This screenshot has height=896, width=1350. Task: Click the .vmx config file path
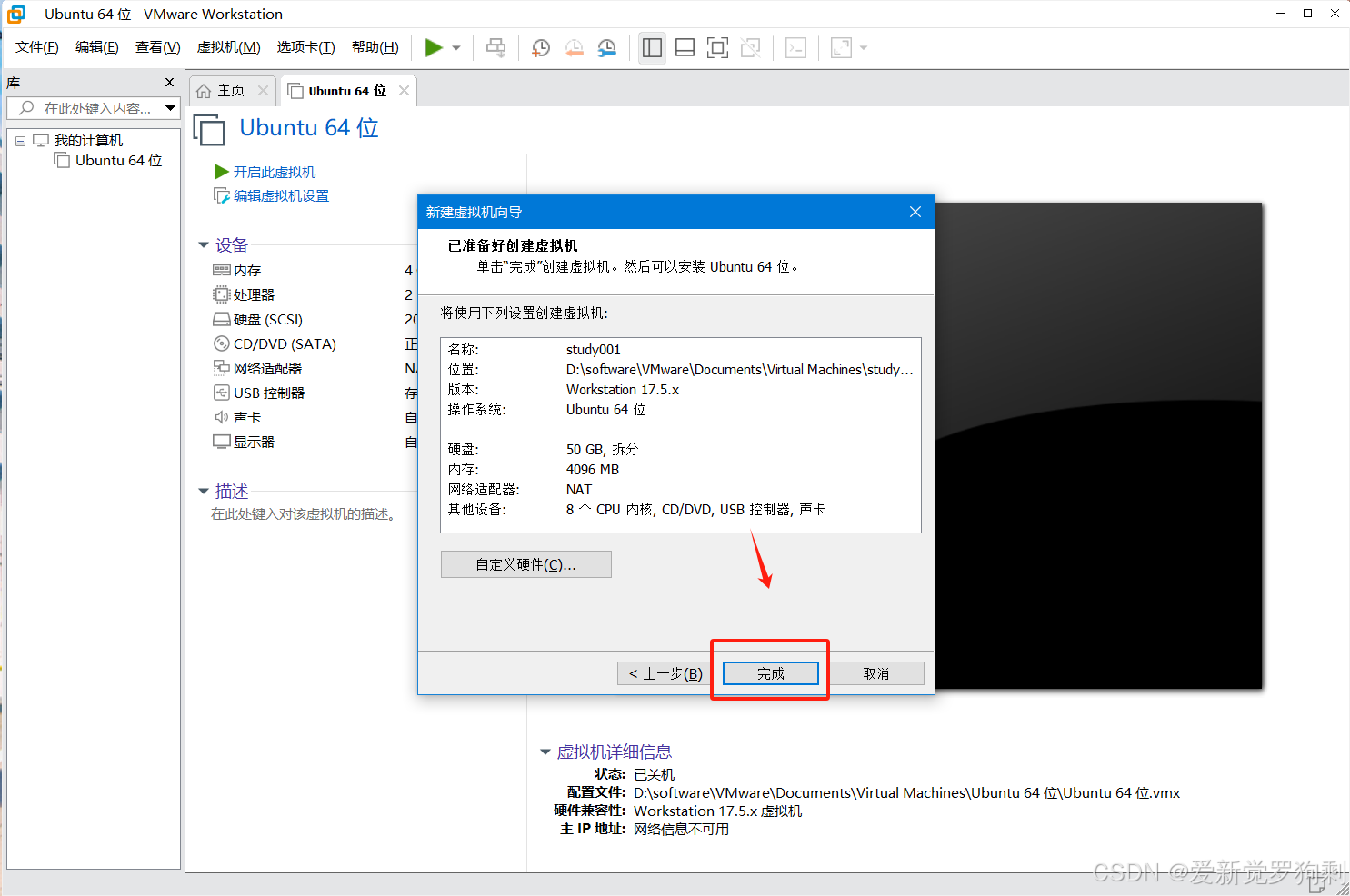click(906, 792)
